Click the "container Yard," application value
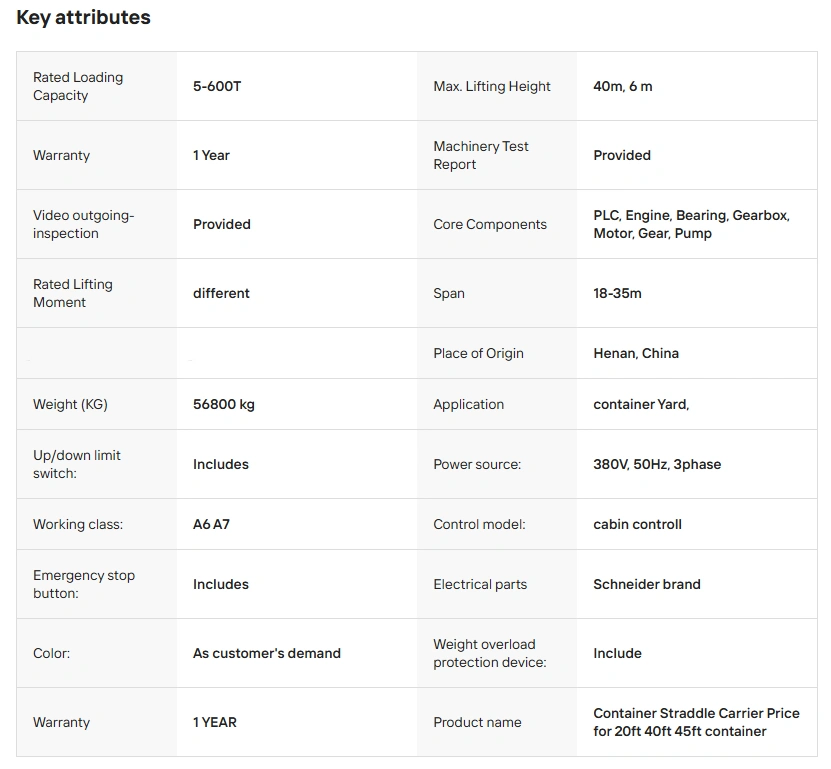 (x=641, y=404)
